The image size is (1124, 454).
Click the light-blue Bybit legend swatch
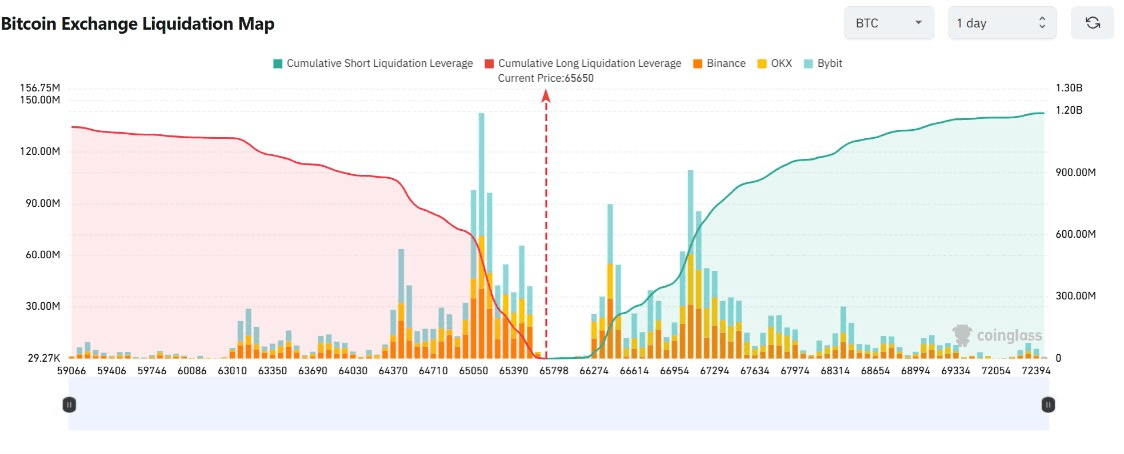[x=808, y=63]
